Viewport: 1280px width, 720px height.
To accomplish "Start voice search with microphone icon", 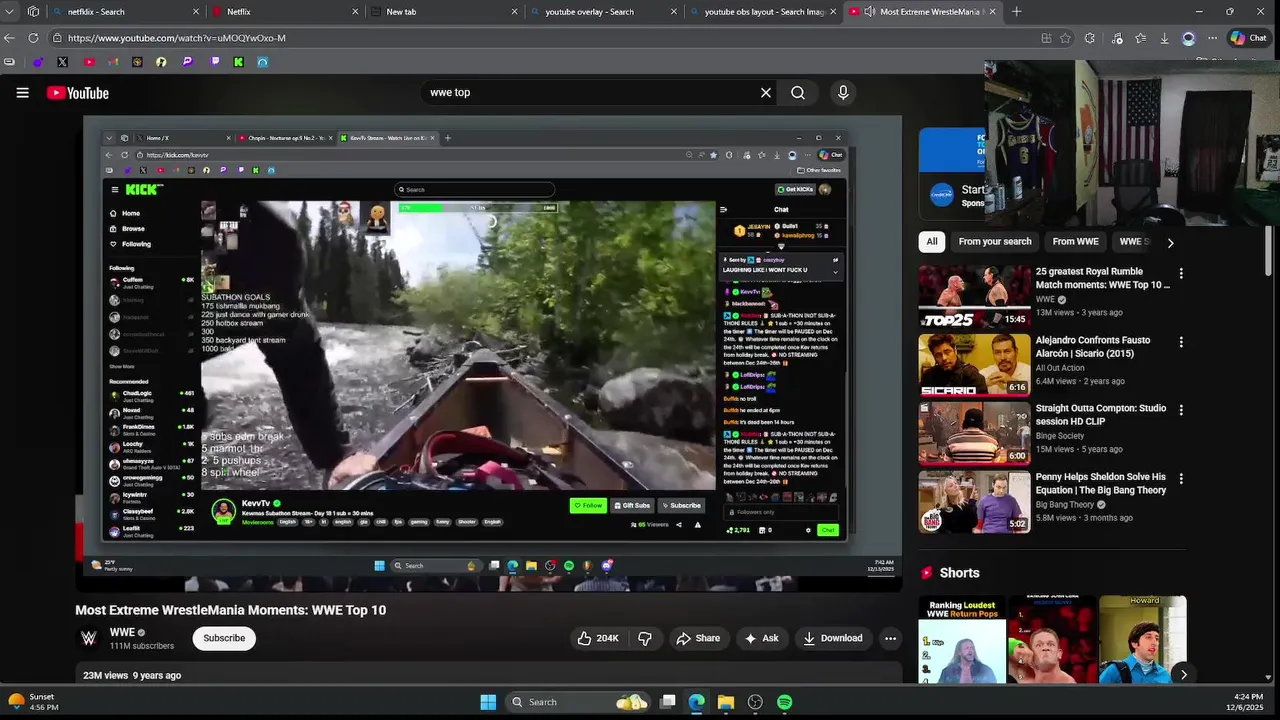I will click(843, 93).
